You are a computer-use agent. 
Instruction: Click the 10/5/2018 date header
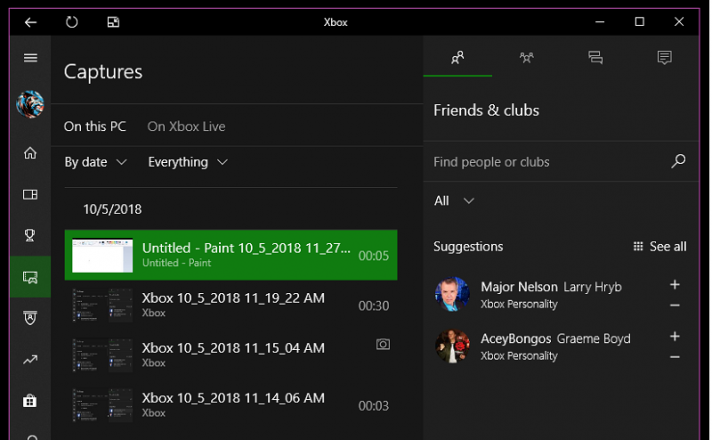tap(112, 209)
